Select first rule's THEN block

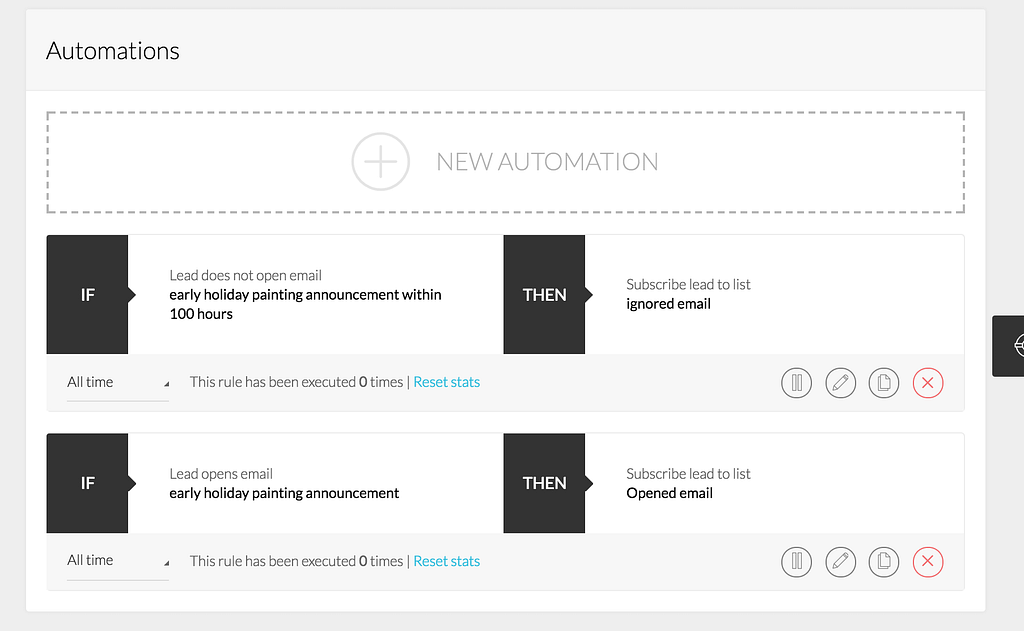[x=544, y=295]
